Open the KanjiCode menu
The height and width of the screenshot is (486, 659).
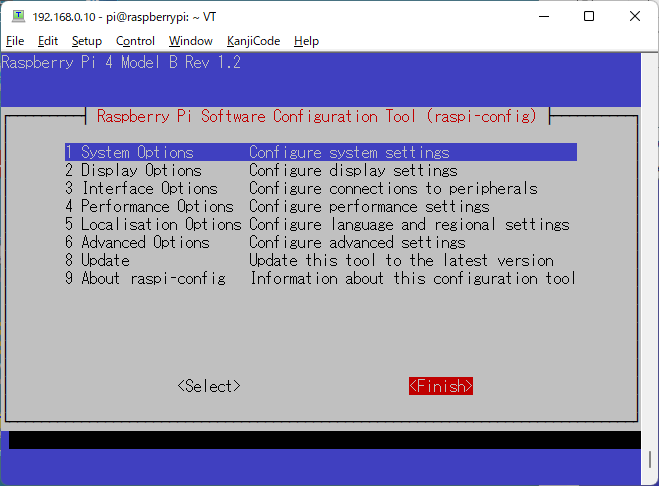253,41
